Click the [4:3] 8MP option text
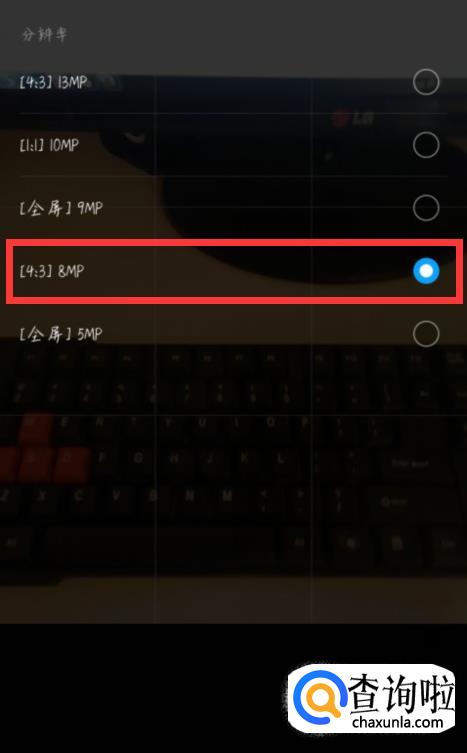The width and height of the screenshot is (467, 753). click(x=51, y=271)
